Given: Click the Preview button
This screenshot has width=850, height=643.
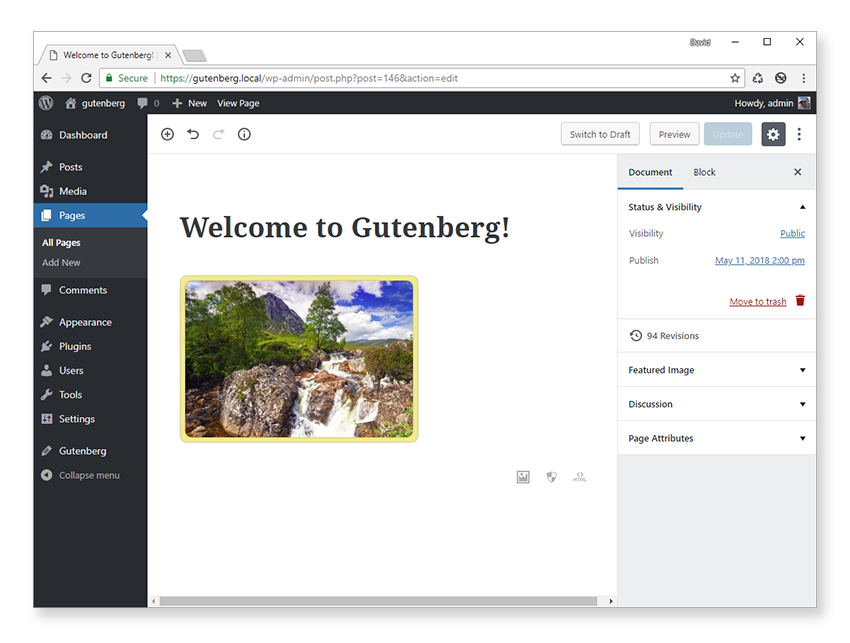Looking at the screenshot, I should click(674, 134).
